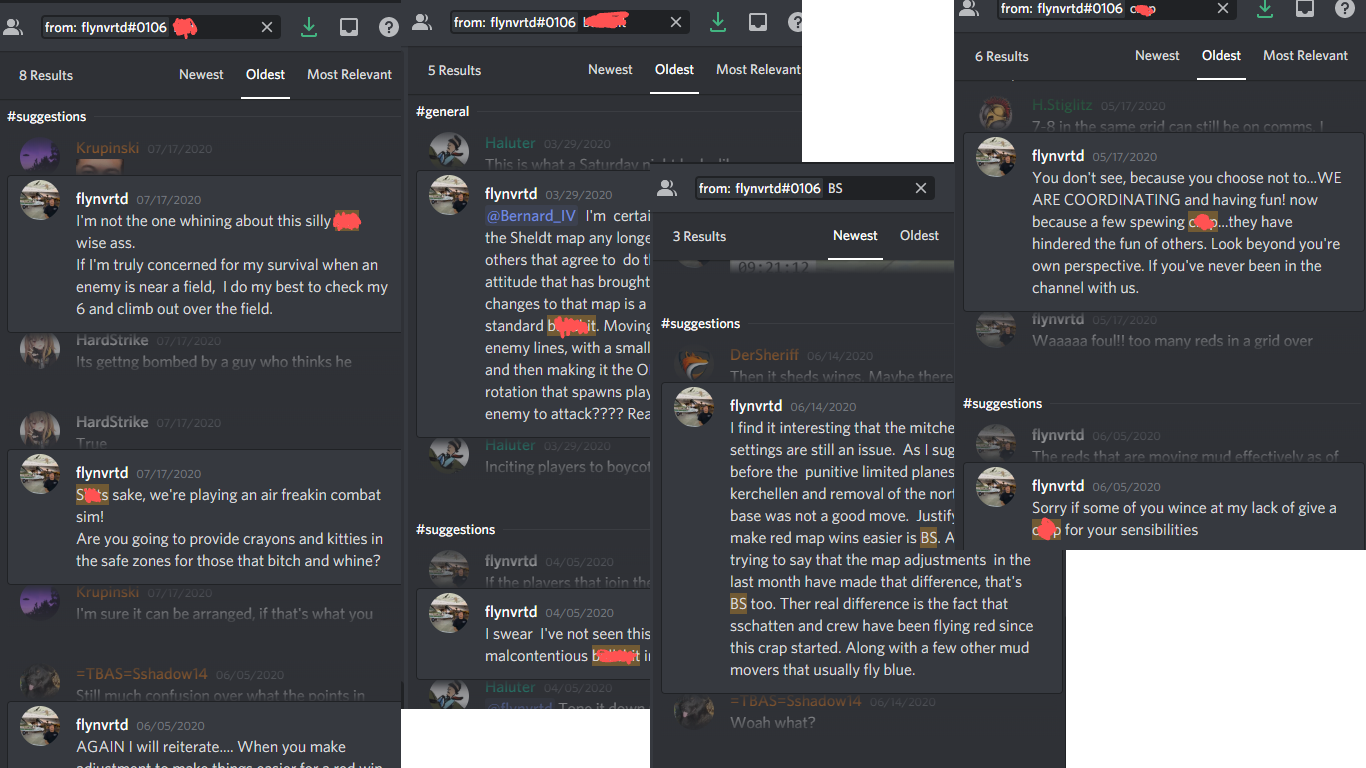
Task: Select Most Relevant tab in 8 Results panel
Action: pyautogui.click(x=350, y=75)
